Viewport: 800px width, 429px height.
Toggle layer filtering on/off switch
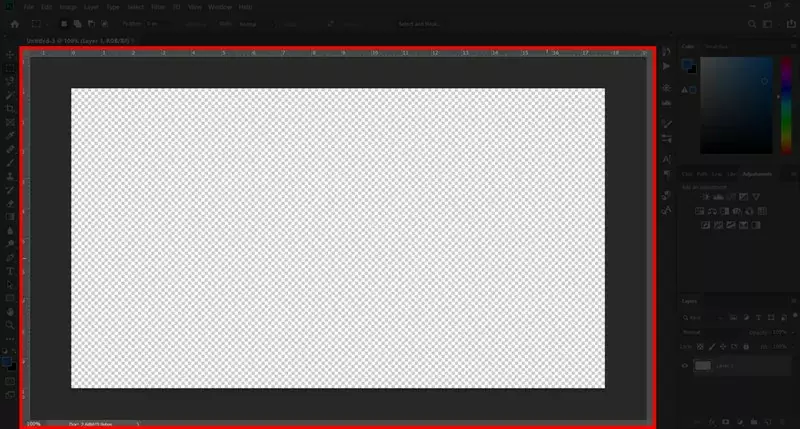click(795, 316)
